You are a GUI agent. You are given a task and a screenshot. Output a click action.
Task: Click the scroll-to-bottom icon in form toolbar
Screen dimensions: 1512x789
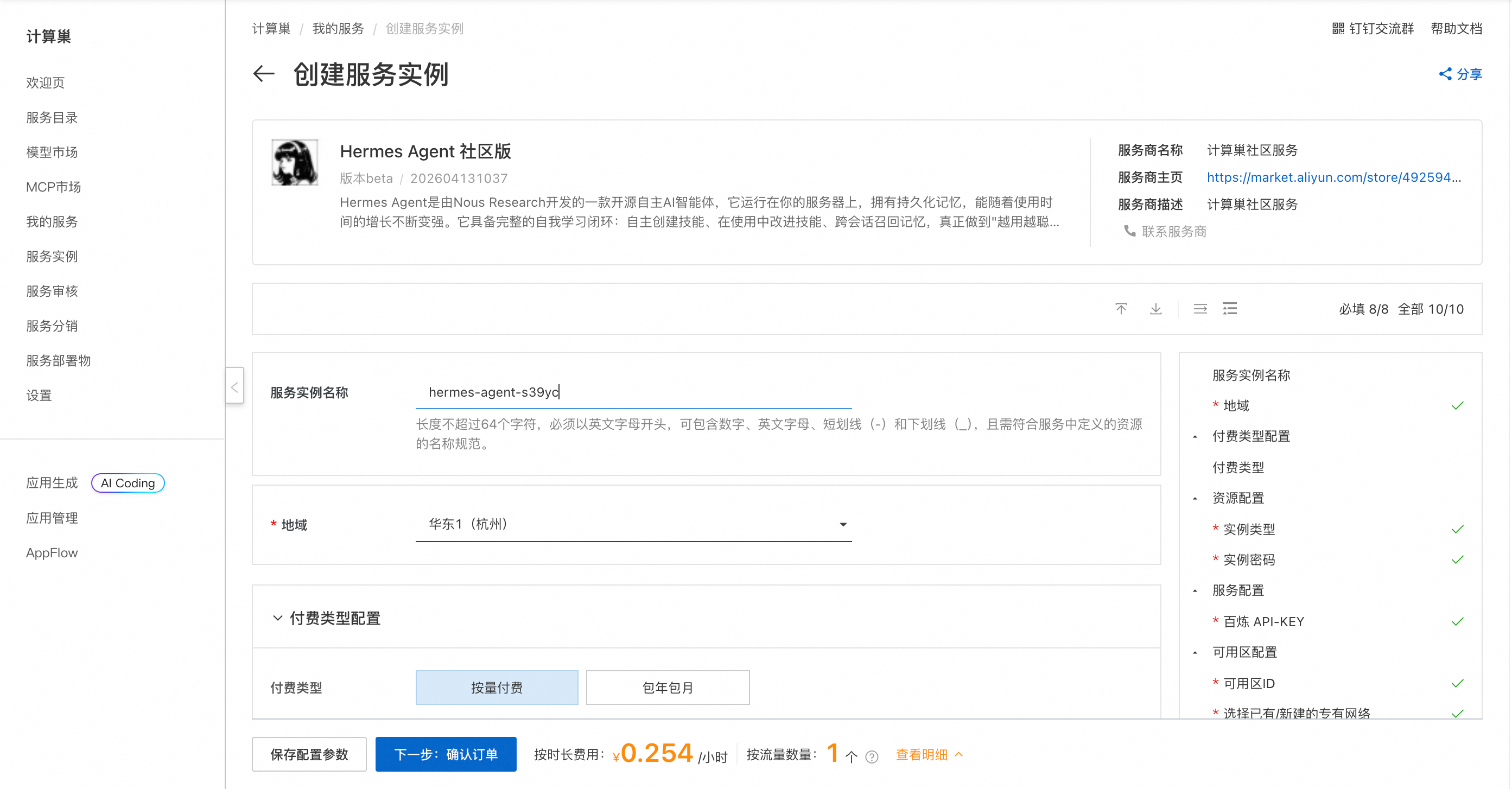pyautogui.click(x=1156, y=308)
